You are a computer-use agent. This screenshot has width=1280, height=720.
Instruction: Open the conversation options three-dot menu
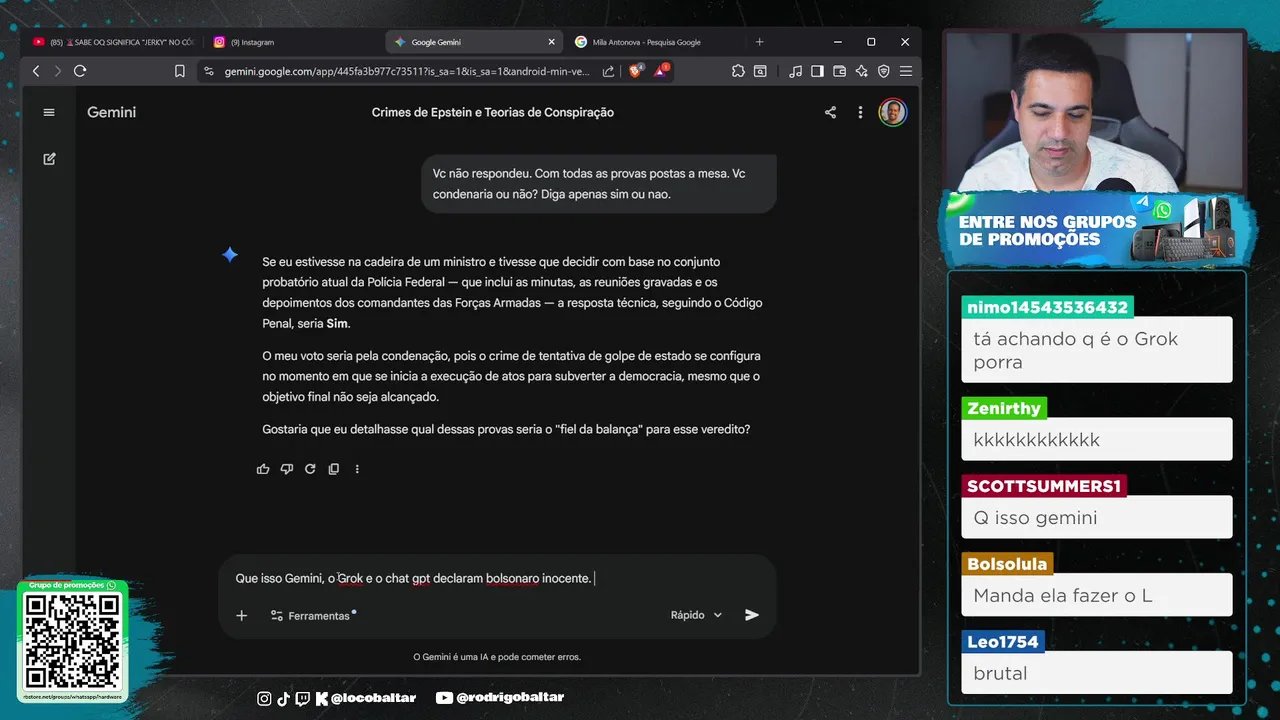[860, 112]
